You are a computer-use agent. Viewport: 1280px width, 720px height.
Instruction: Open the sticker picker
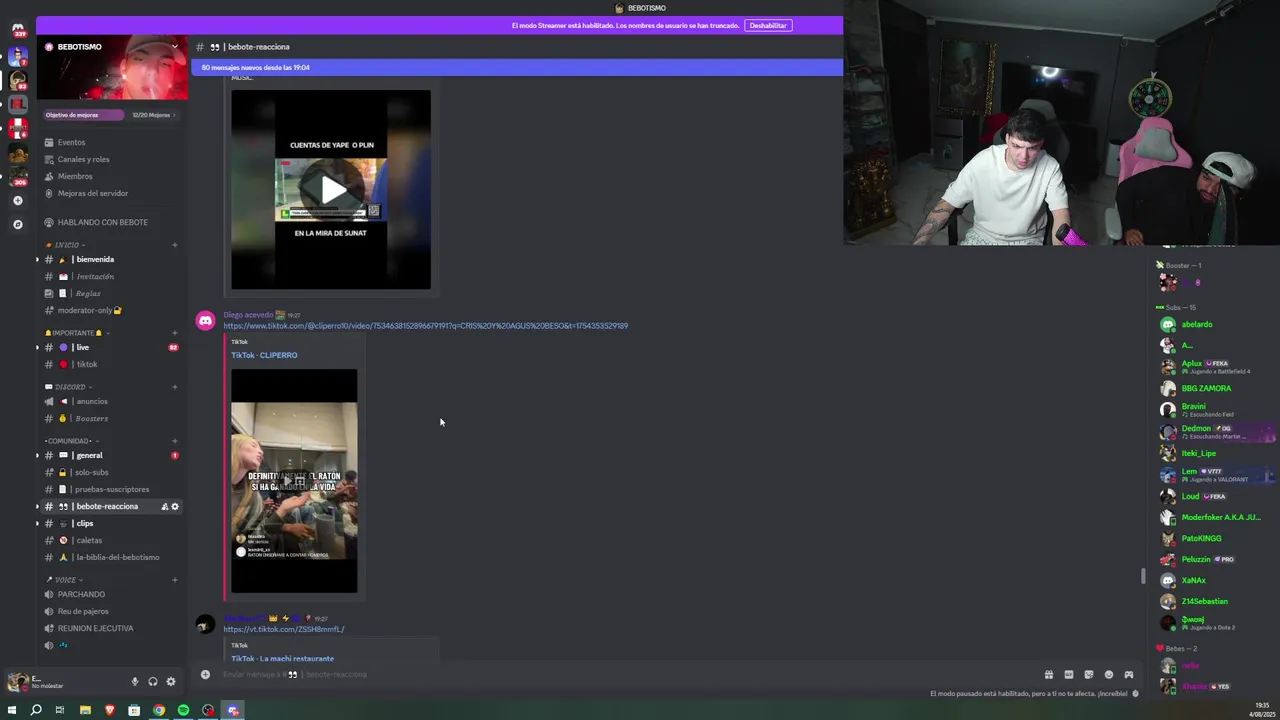point(1088,674)
